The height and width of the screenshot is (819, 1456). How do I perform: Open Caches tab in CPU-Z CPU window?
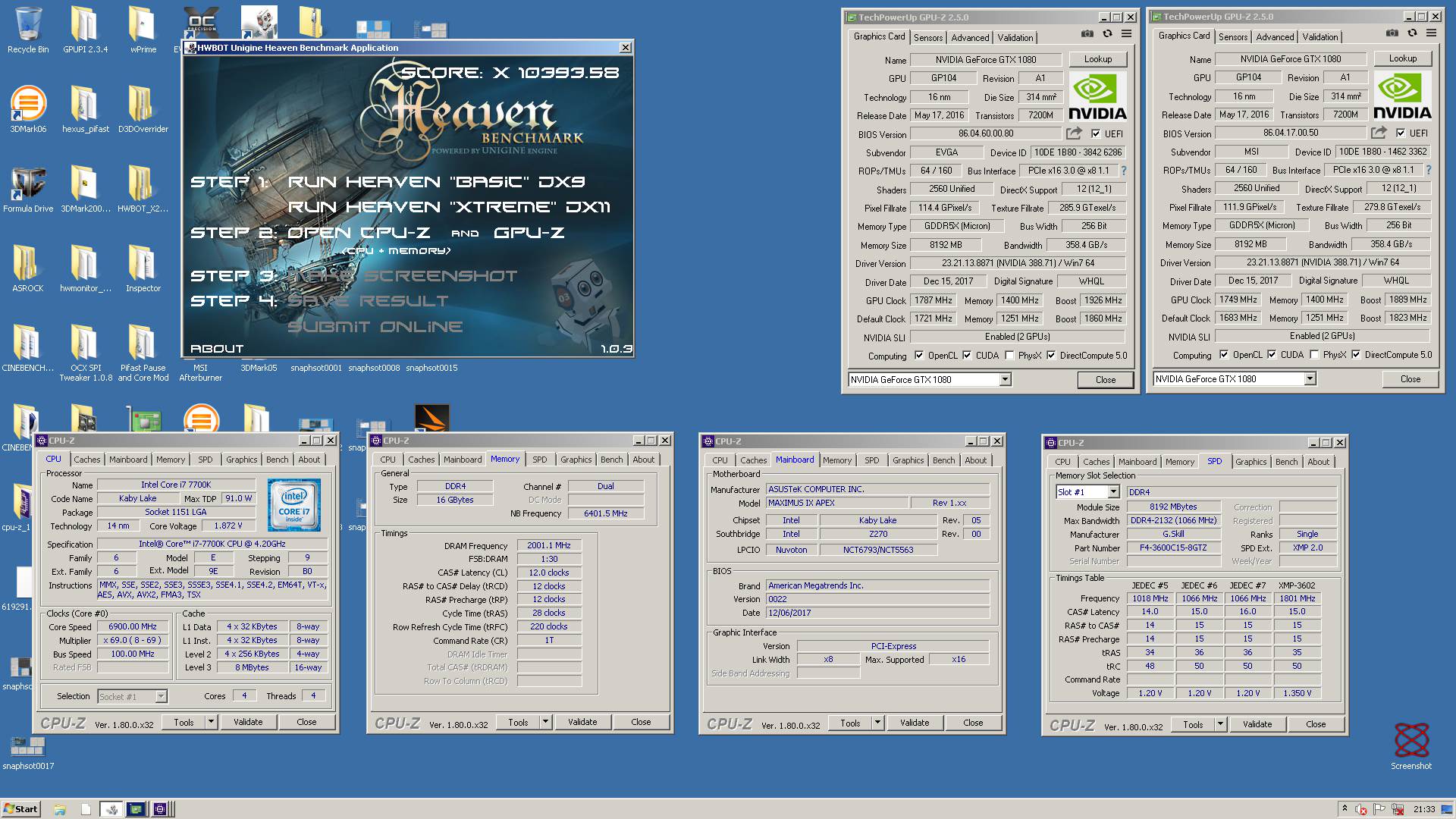[x=86, y=460]
